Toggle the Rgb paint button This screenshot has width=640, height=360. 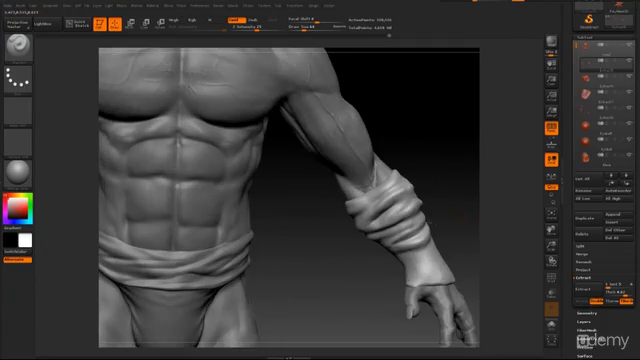click(192, 20)
